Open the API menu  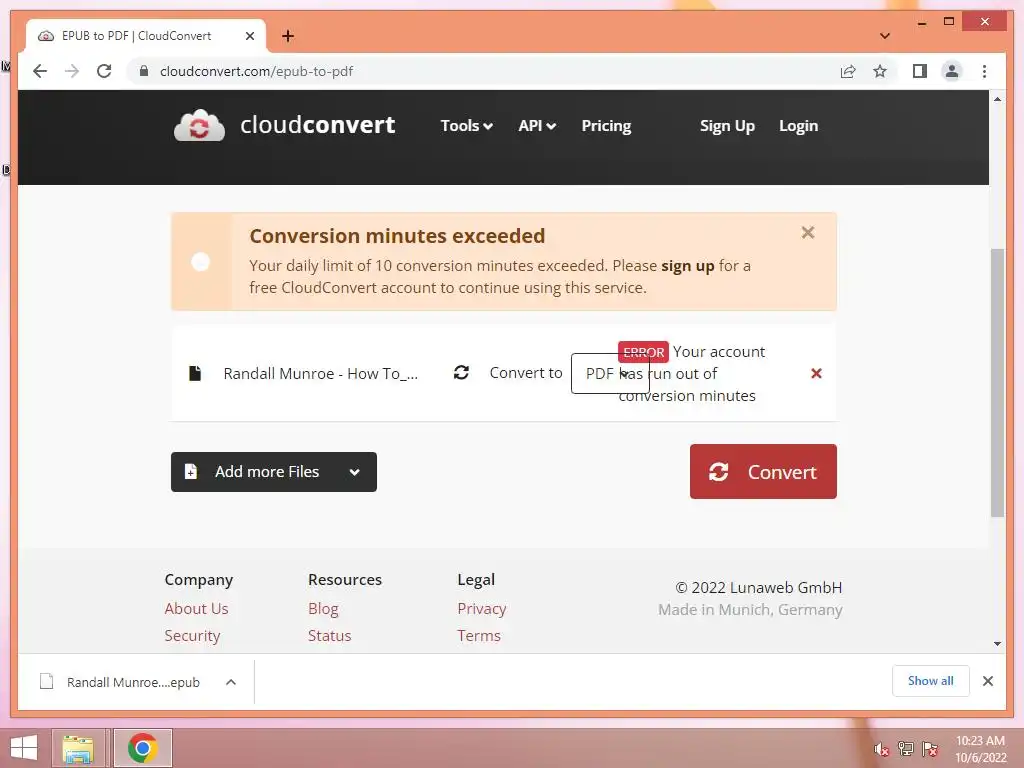537,125
